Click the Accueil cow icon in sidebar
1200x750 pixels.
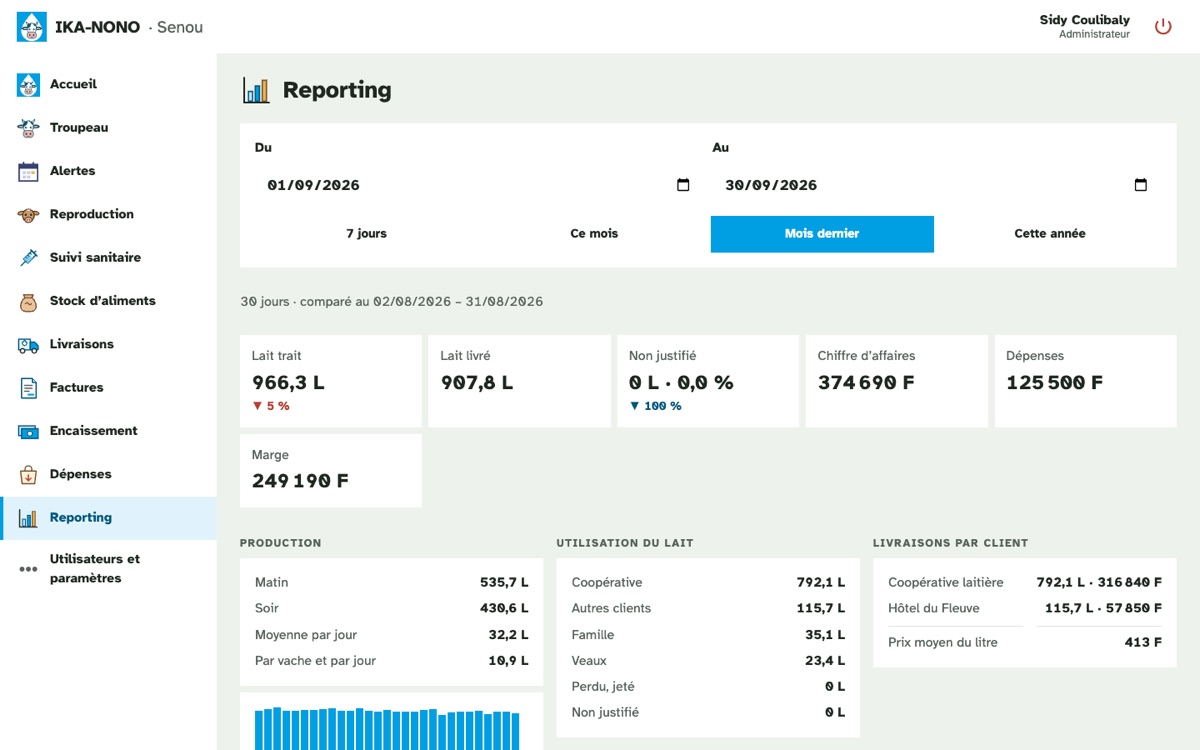pos(29,85)
